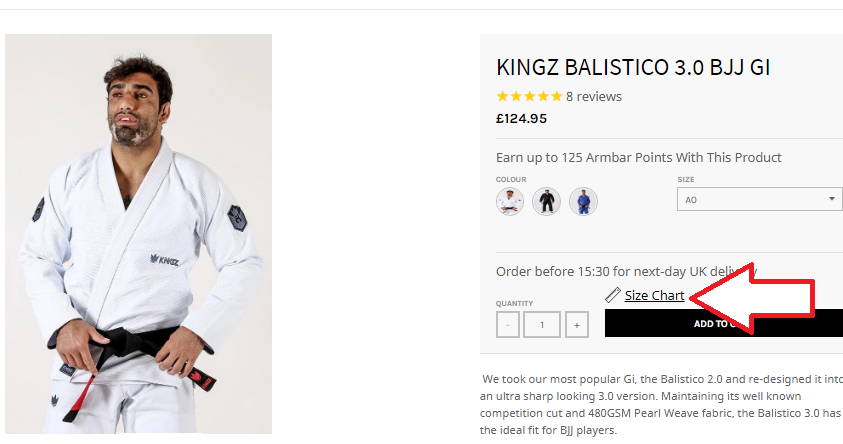Click the Kingz Balistico 3.0 BJJ Gi title
843x444 pixels.
point(633,68)
